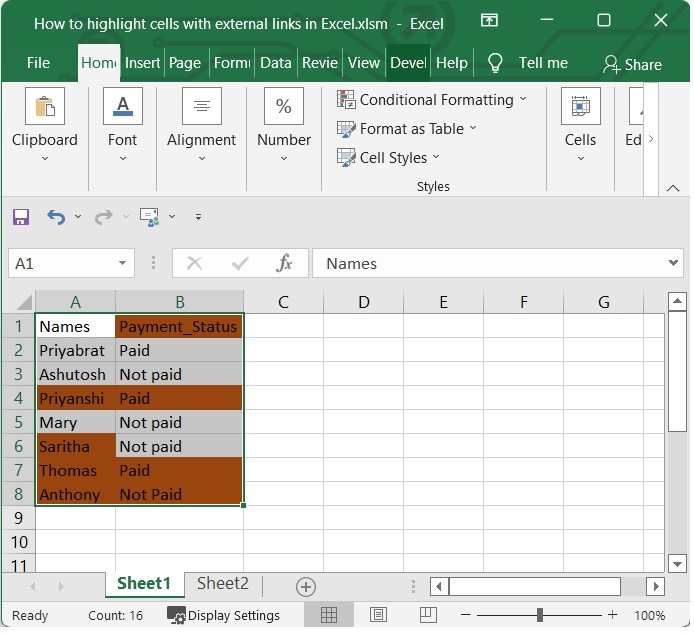Open the Name Box dropdown arrow

[123, 264]
